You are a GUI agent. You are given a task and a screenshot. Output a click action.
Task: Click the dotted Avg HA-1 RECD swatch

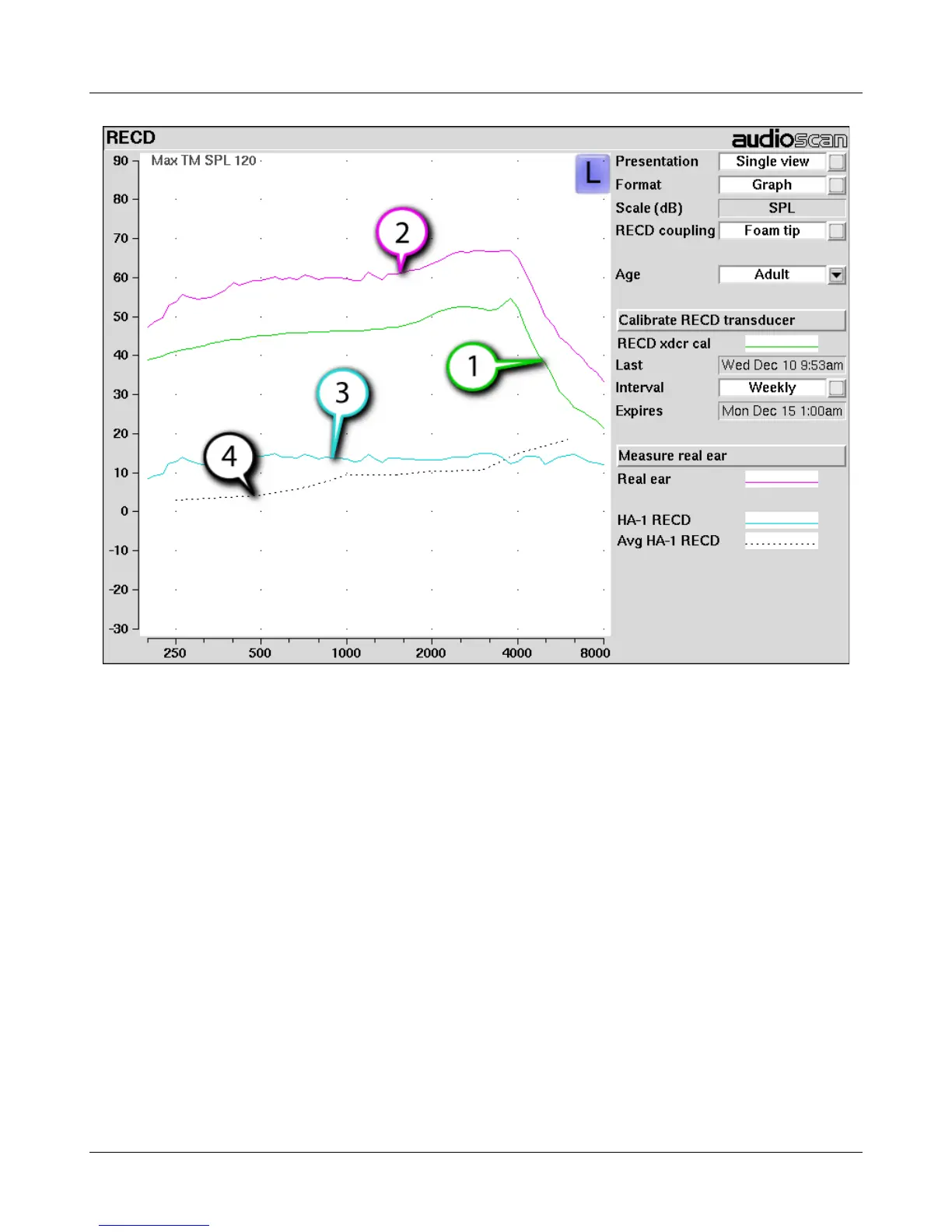pos(781,541)
